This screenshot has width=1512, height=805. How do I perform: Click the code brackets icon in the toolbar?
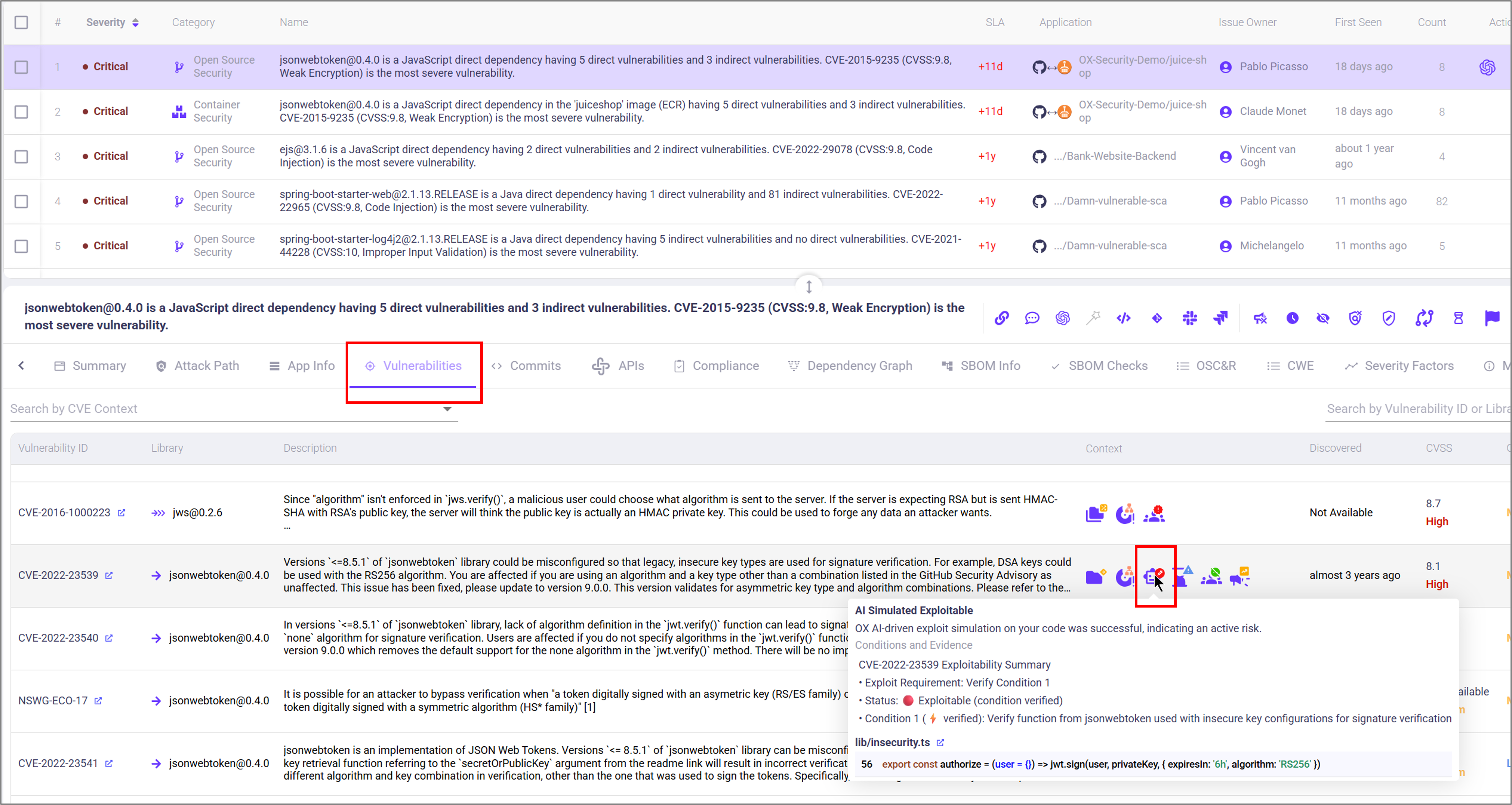pyautogui.click(x=1123, y=318)
